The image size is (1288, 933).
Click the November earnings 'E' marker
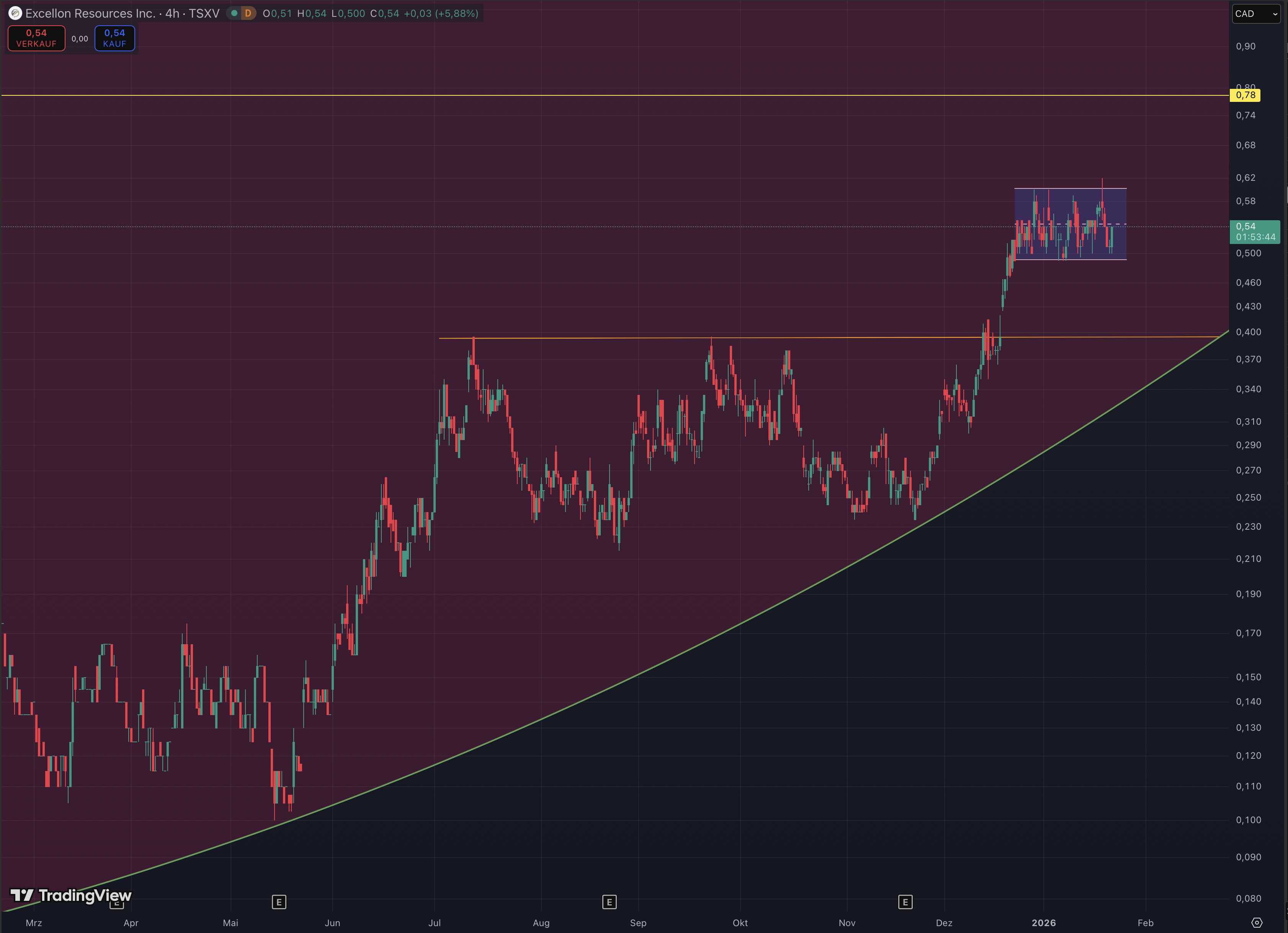point(905,902)
